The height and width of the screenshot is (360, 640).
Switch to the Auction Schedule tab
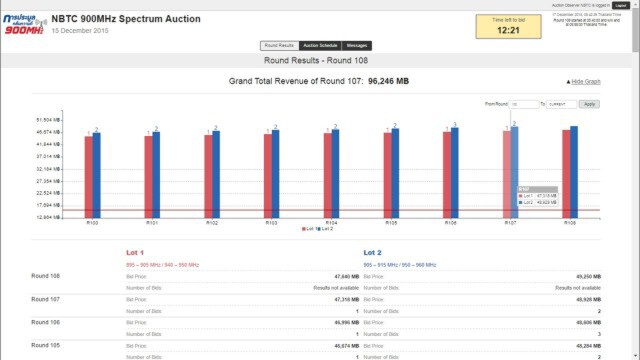pos(320,46)
